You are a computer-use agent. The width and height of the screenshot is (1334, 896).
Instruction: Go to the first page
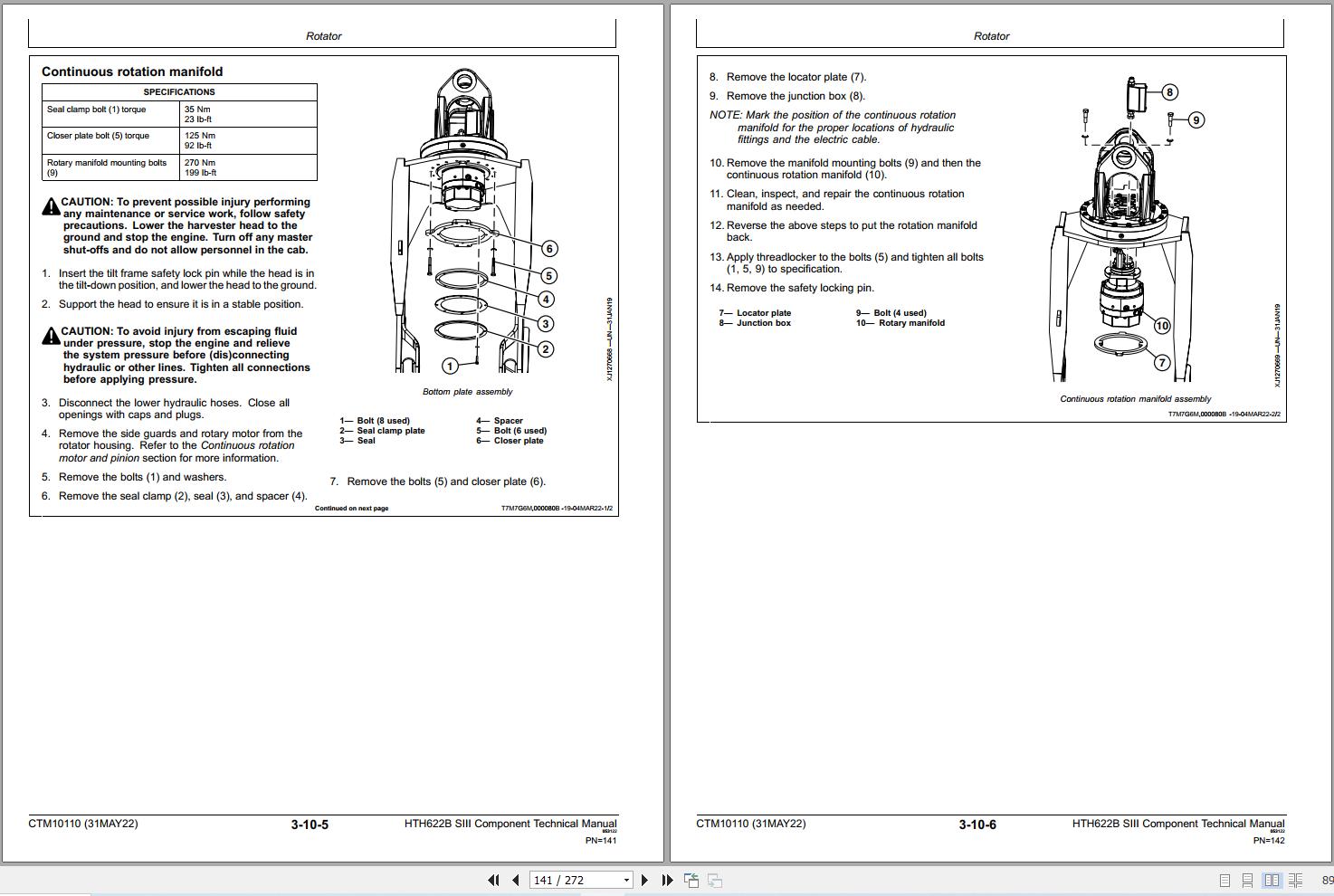coord(493,880)
